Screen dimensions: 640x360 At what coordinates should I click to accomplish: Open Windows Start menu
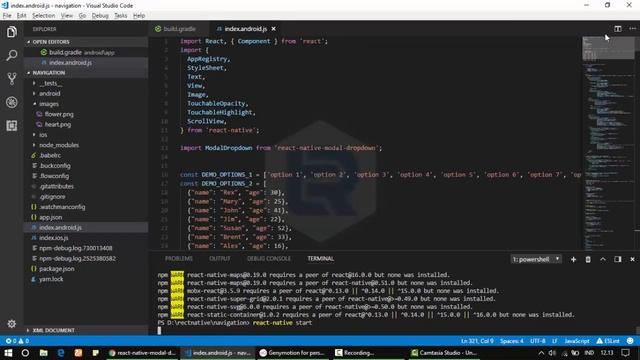point(8,353)
